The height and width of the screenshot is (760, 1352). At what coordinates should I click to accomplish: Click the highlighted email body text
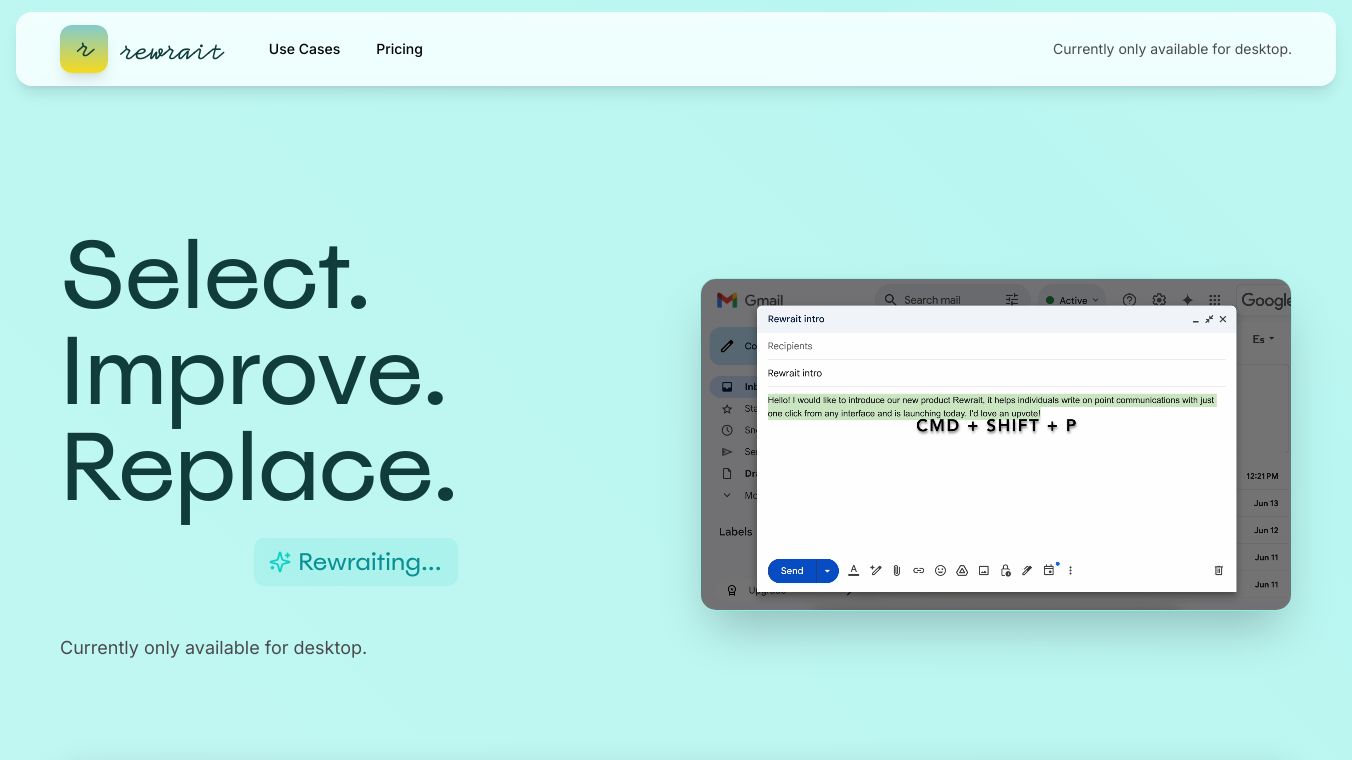991,407
